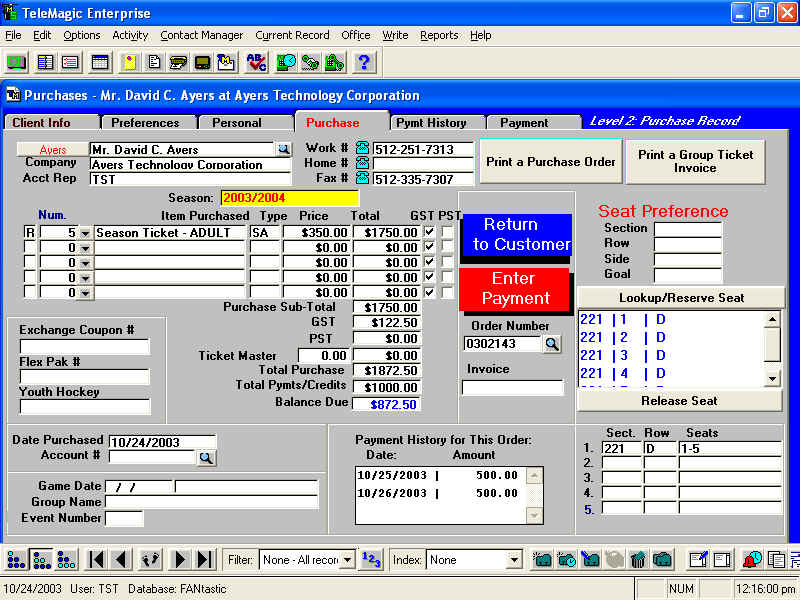800x600 pixels.
Task: Open the Num dropdown showing 5
Action: coord(85,233)
